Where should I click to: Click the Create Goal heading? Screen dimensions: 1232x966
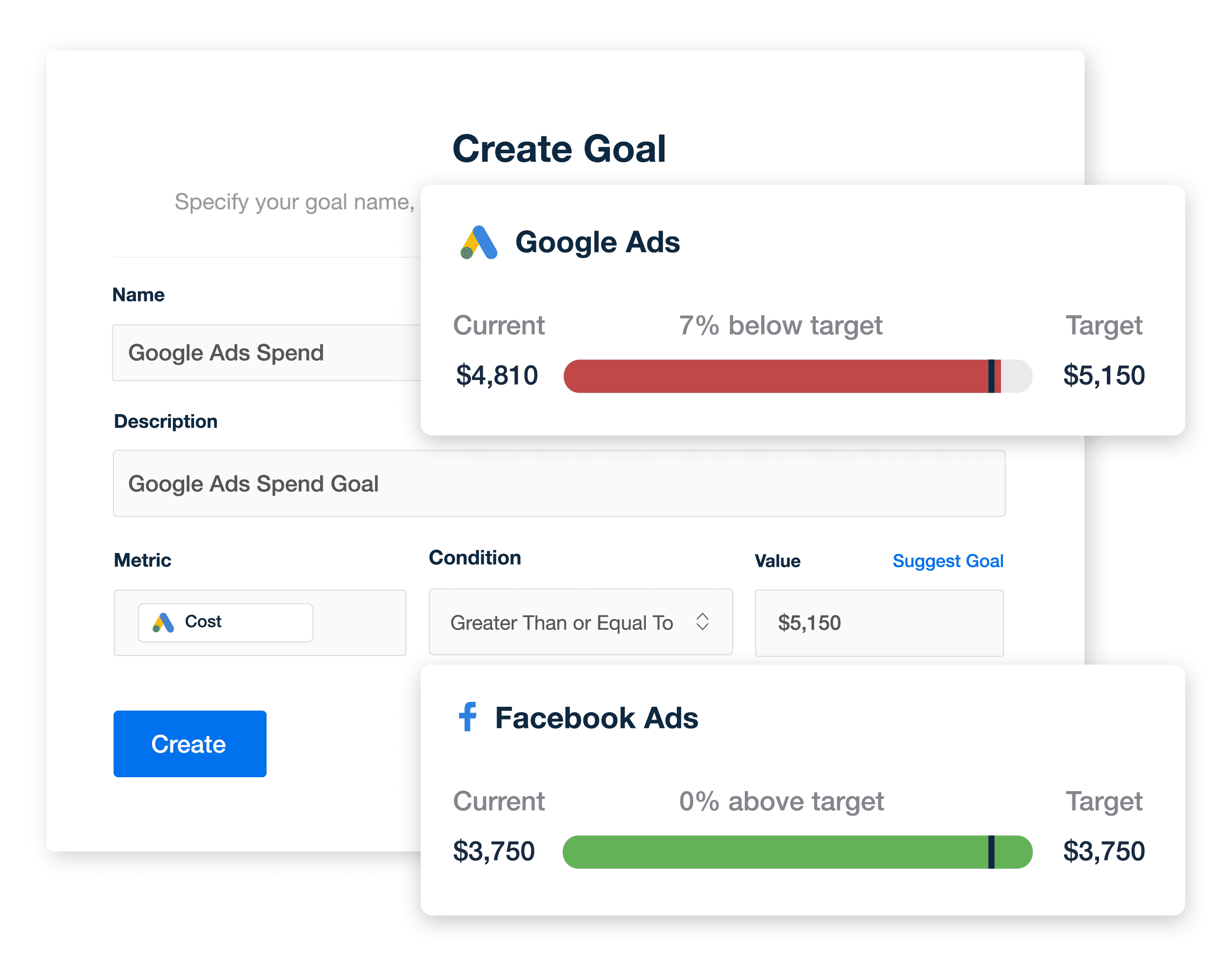point(559,149)
